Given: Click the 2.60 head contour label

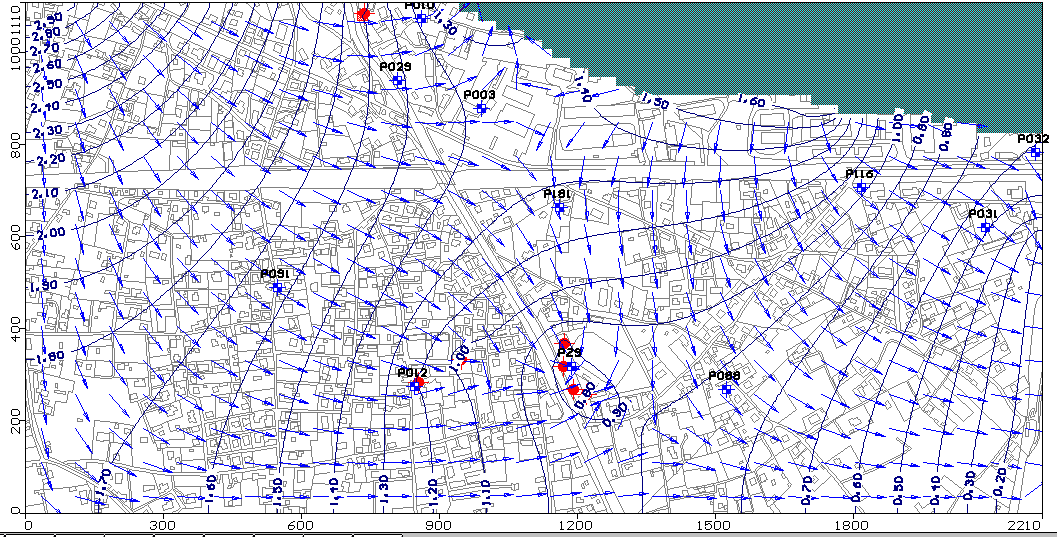Looking at the screenshot, I should coord(46,65).
